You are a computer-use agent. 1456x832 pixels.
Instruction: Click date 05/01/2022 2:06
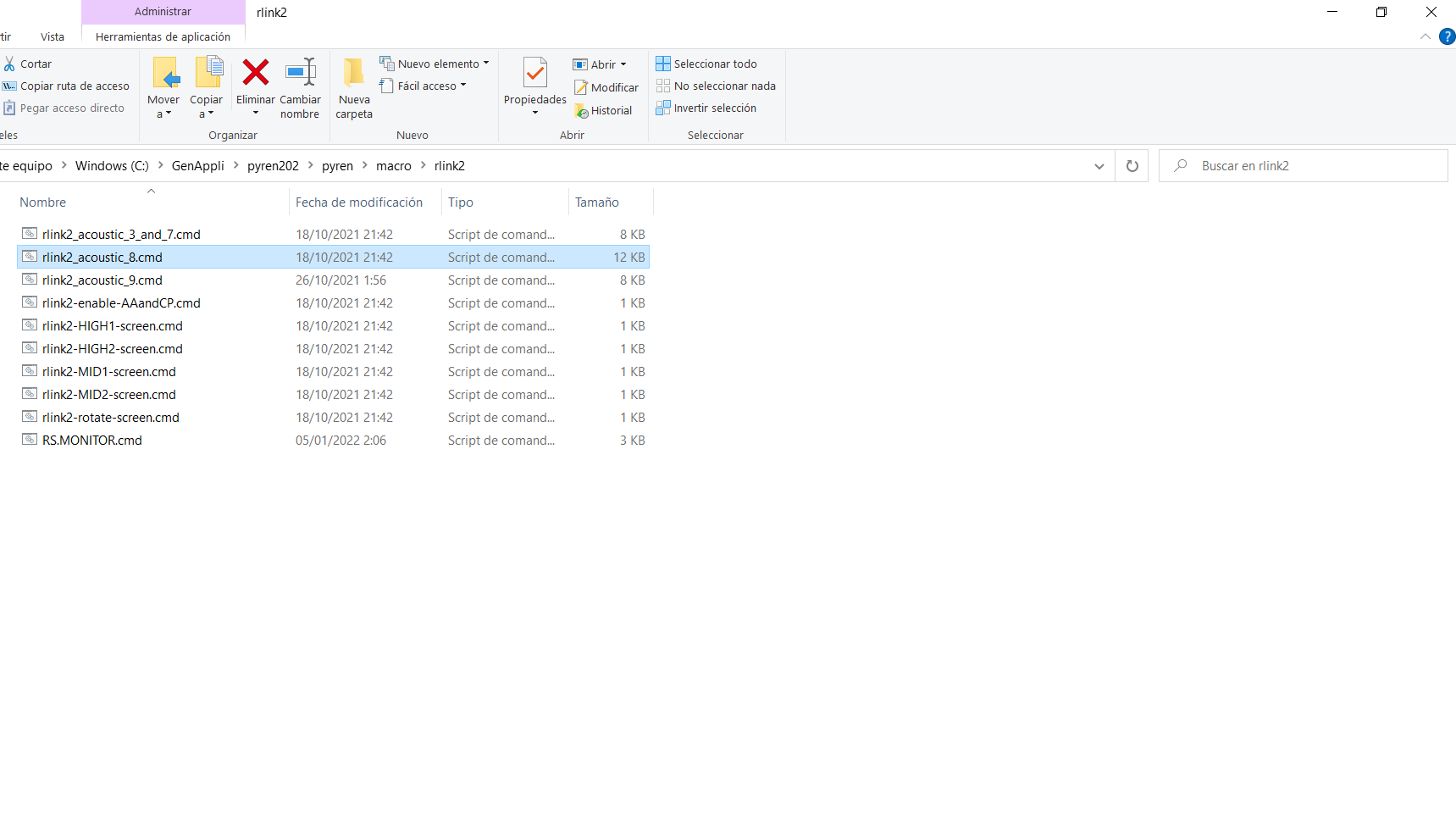(340, 440)
